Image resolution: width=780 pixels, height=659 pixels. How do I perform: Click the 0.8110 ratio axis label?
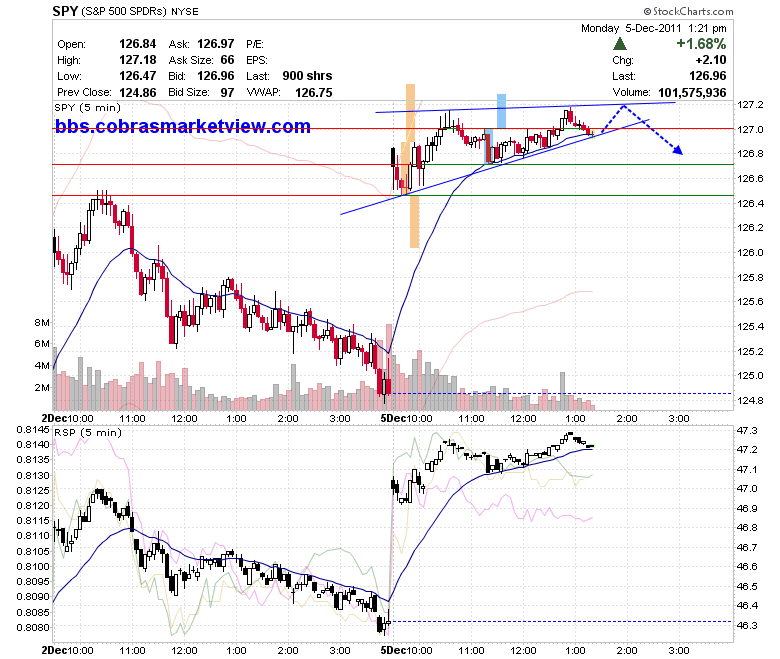tap(33, 536)
